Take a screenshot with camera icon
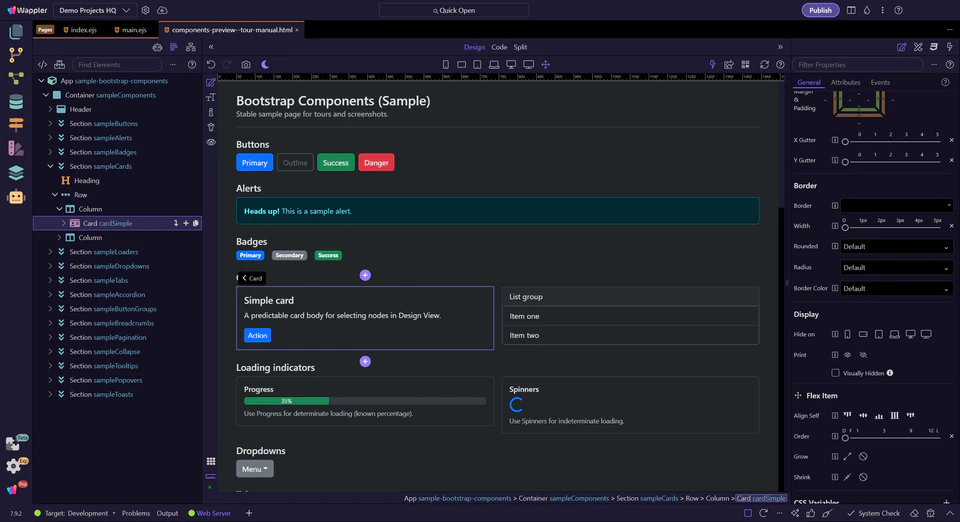Viewport: 960px width, 522px height. 246,64
